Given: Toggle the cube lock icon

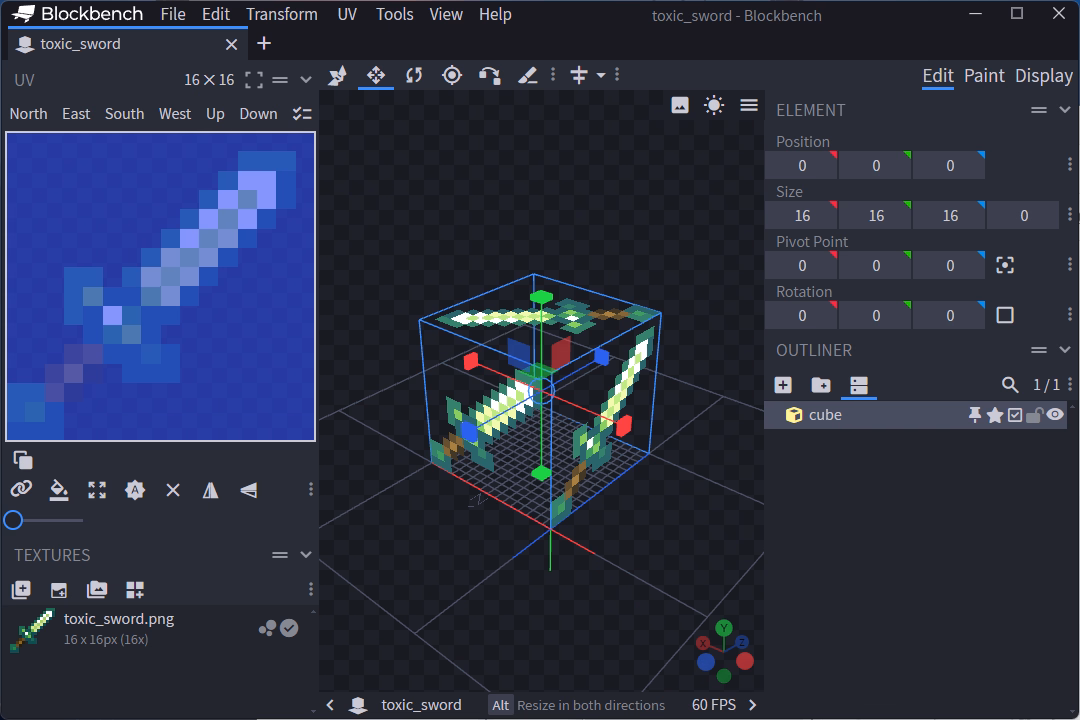Looking at the screenshot, I should (1035, 415).
